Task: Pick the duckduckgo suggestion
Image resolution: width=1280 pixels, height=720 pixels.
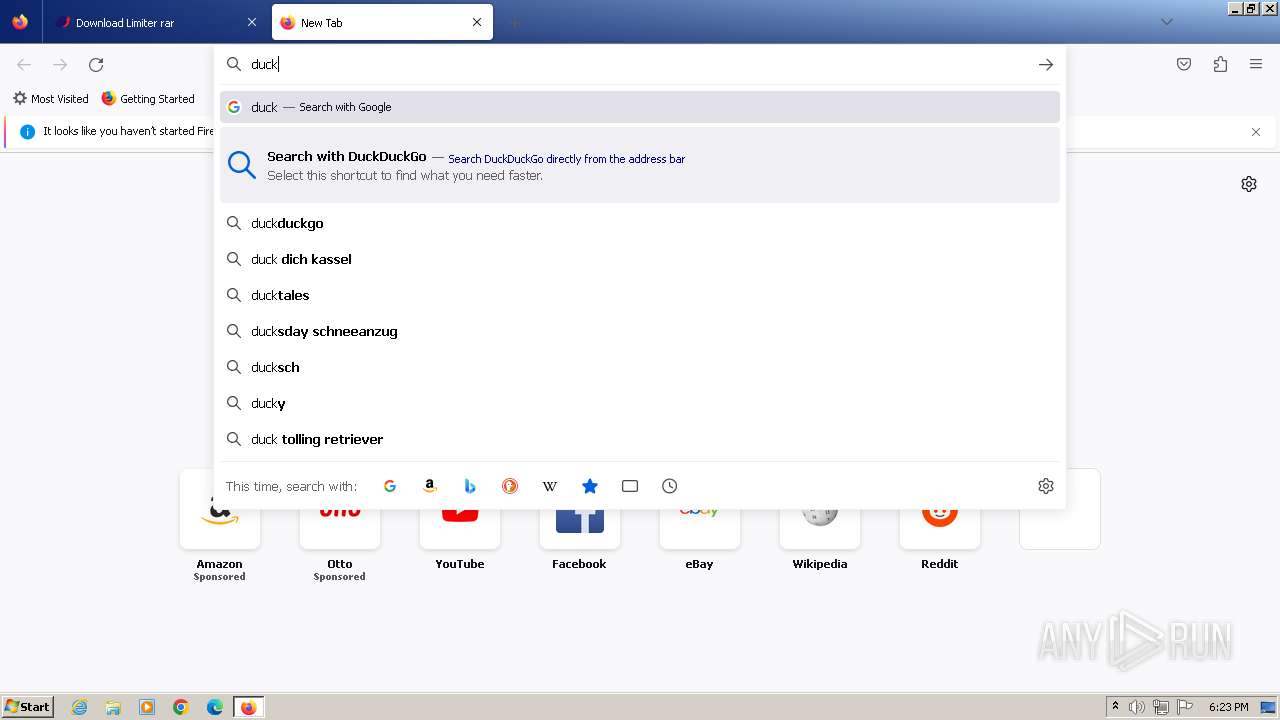Action: click(x=640, y=223)
